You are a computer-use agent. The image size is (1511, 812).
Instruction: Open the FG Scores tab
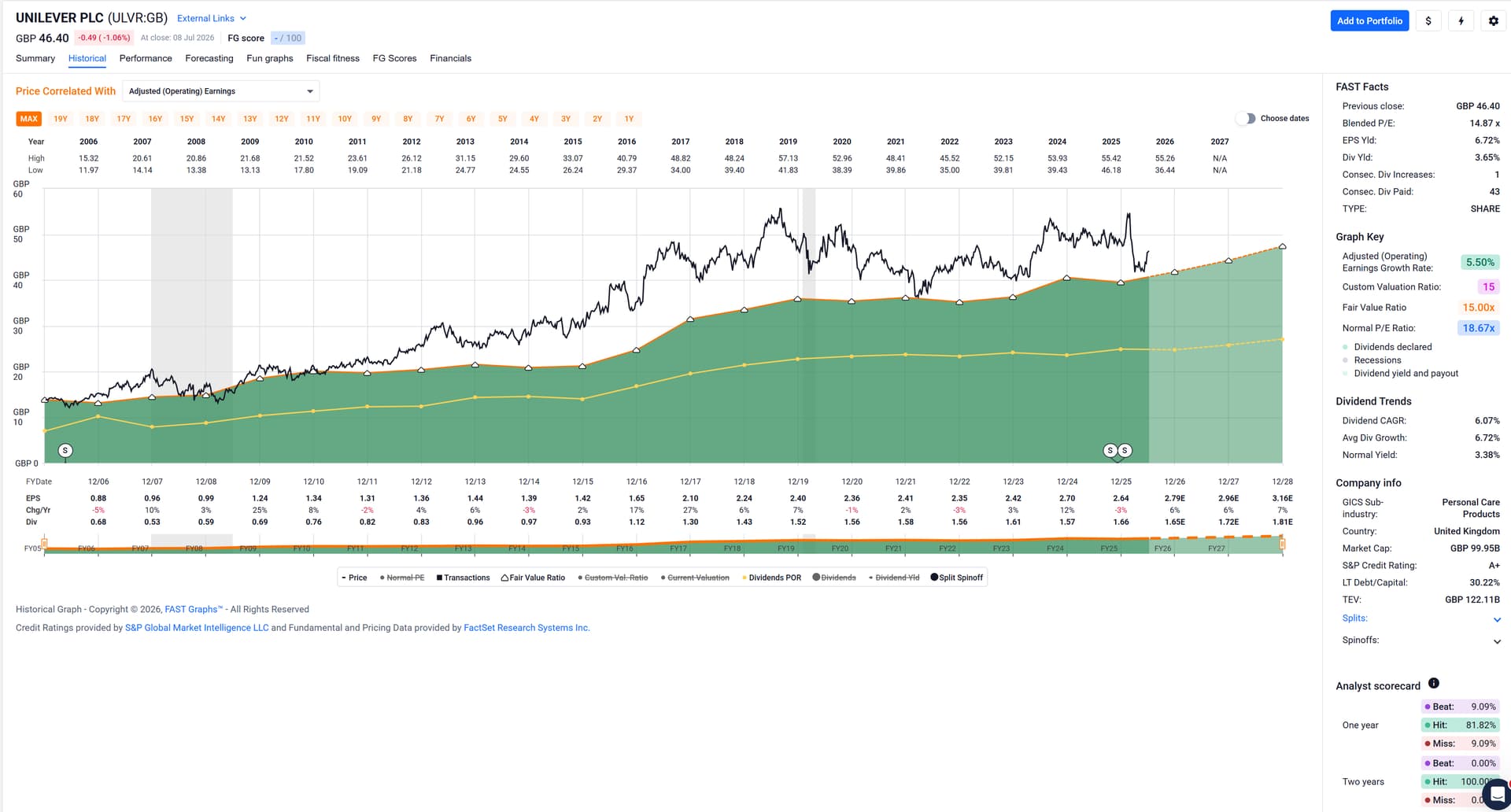395,58
